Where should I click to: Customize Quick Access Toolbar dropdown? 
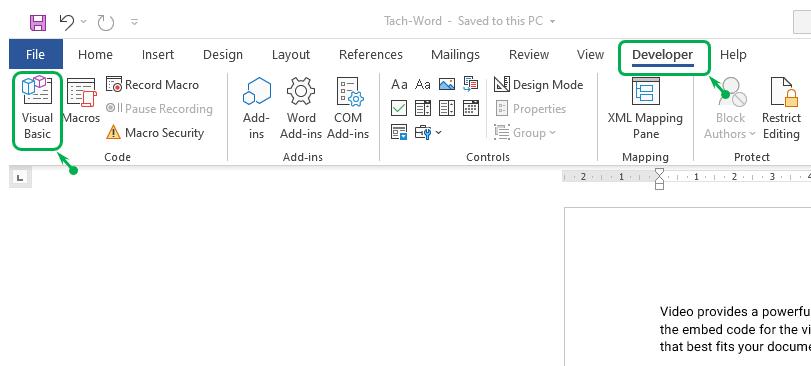pos(134,22)
